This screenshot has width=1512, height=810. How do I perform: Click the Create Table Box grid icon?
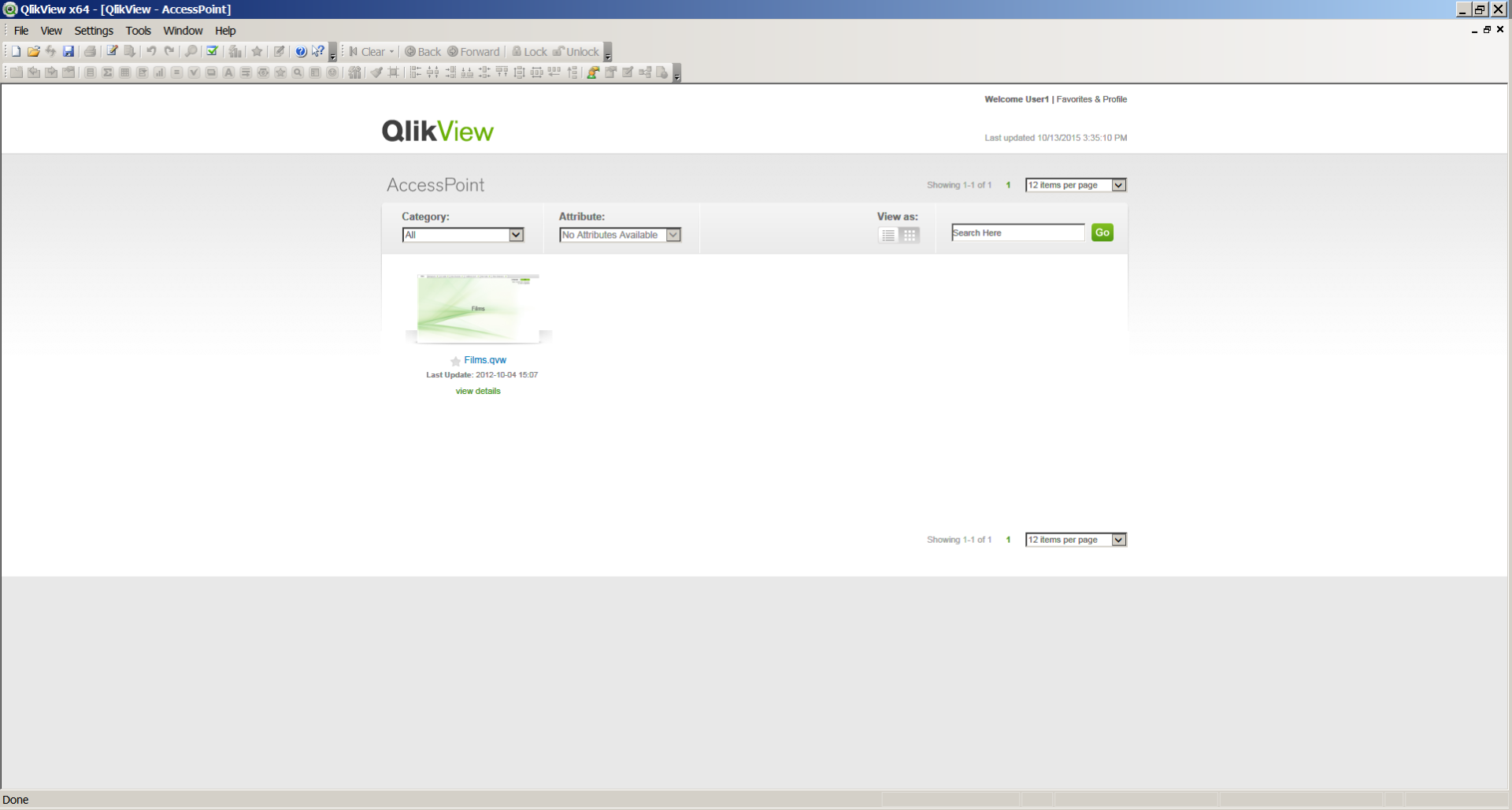coord(124,72)
